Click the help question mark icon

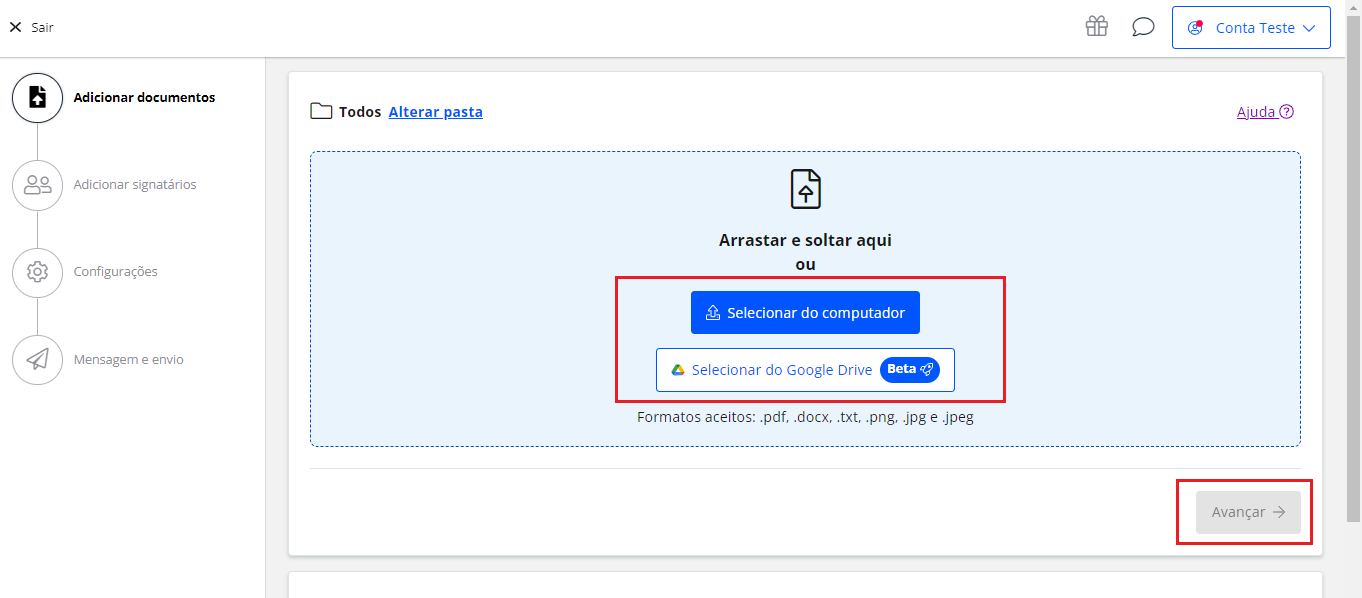coord(1286,112)
